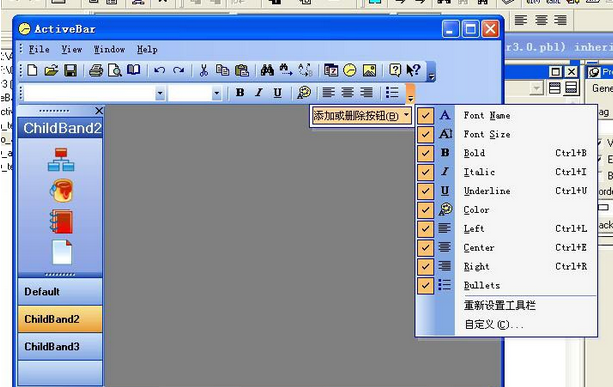The image size is (613, 387).
Task: Click the Bullets list toolbar icon
Action: [392, 93]
